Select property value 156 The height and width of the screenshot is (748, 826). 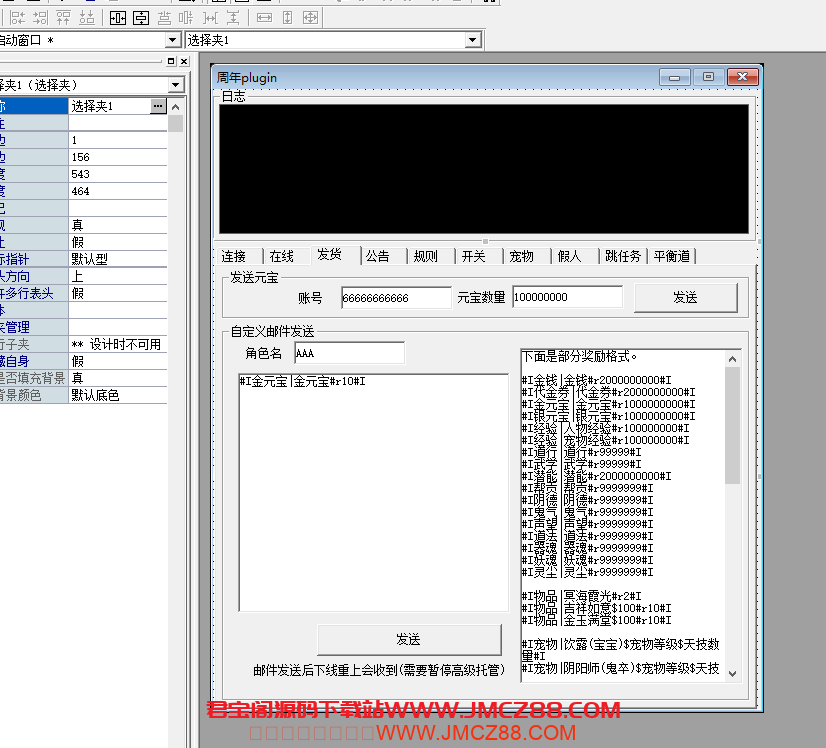[x=118, y=157]
